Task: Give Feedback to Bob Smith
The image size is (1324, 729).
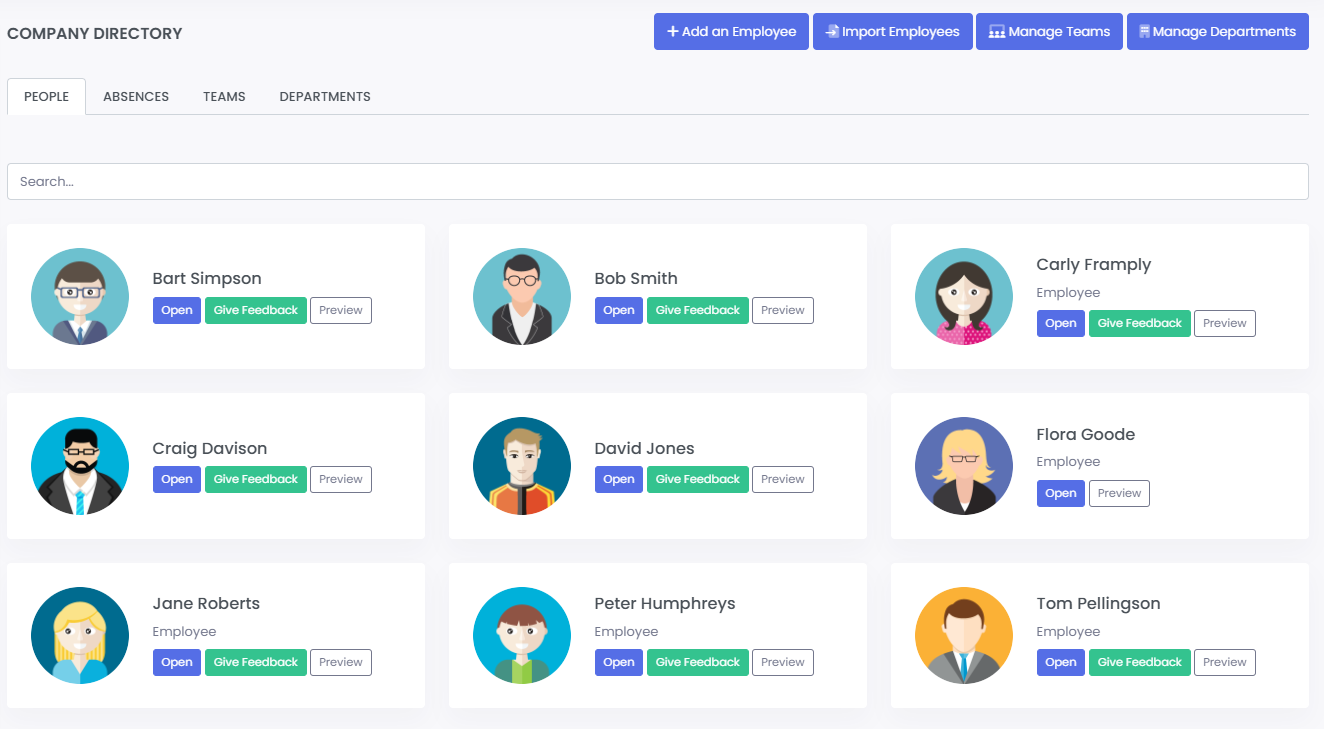Action: [697, 310]
